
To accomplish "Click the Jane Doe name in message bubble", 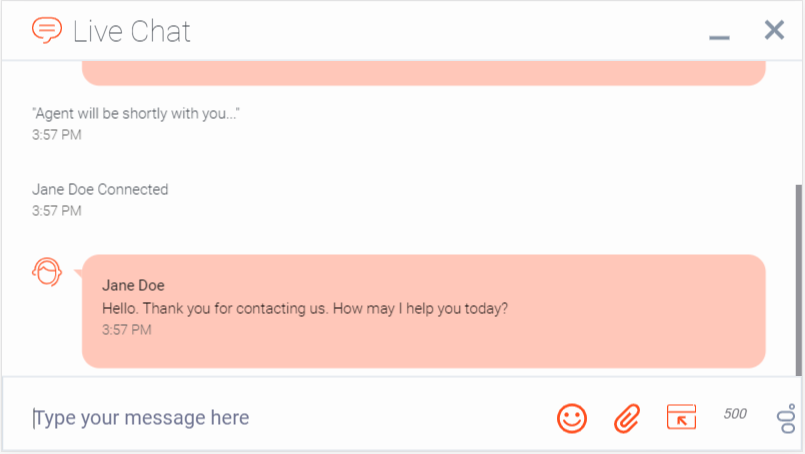I will tap(133, 285).
